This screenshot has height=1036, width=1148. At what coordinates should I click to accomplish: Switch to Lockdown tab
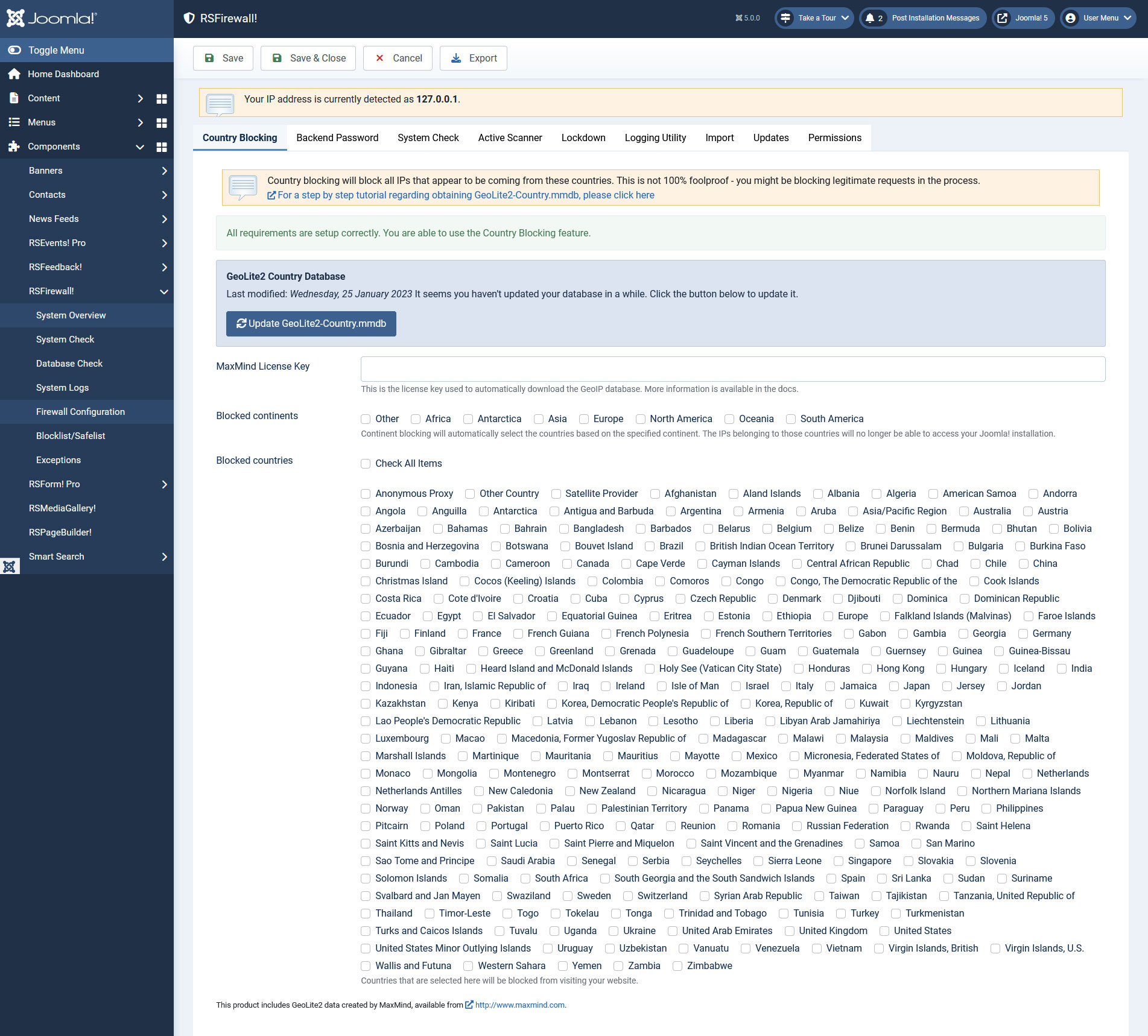[x=583, y=137]
